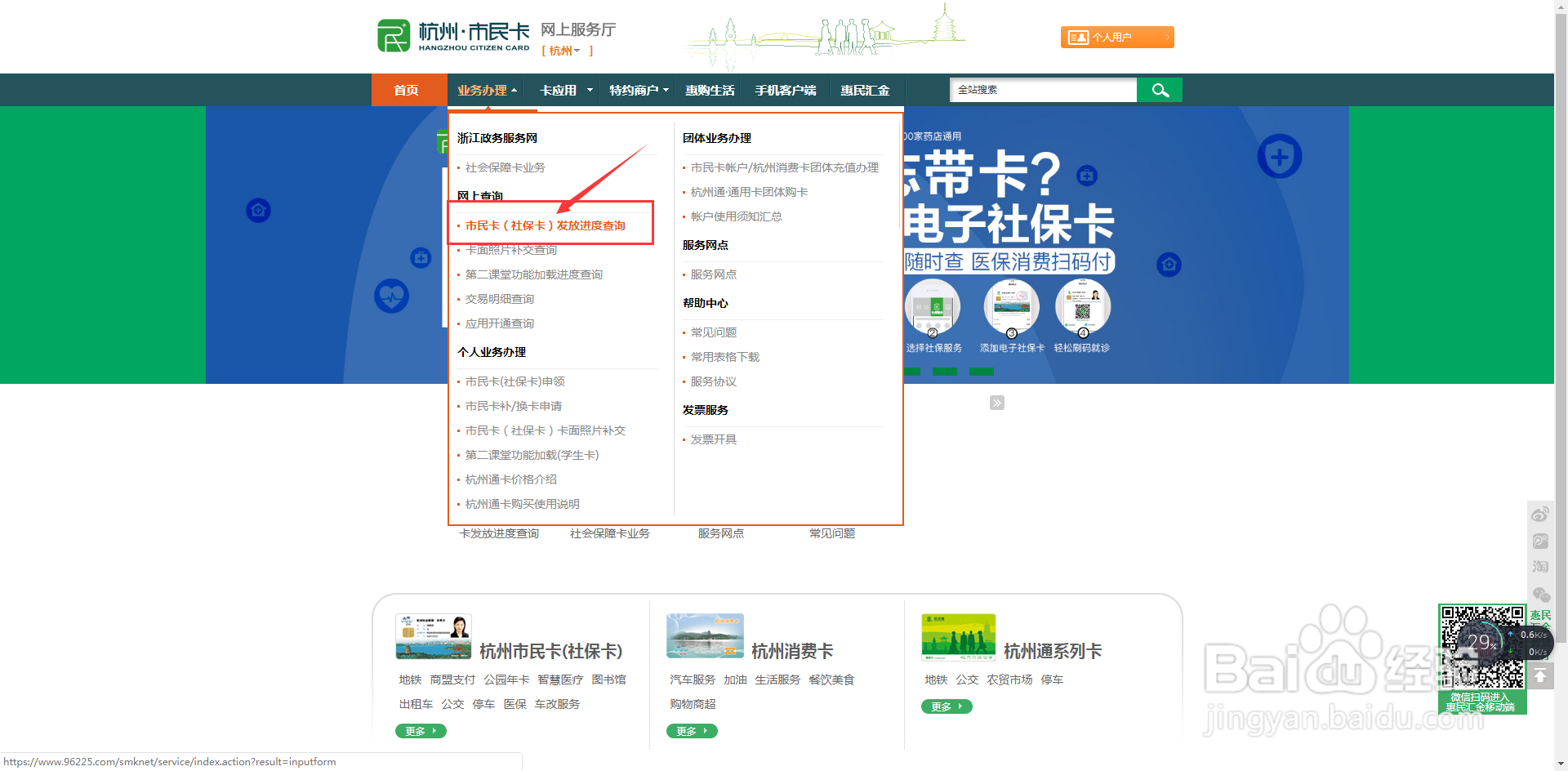Expand the 特约商户 menu
1568x771 pixels.
click(x=639, y=90)
